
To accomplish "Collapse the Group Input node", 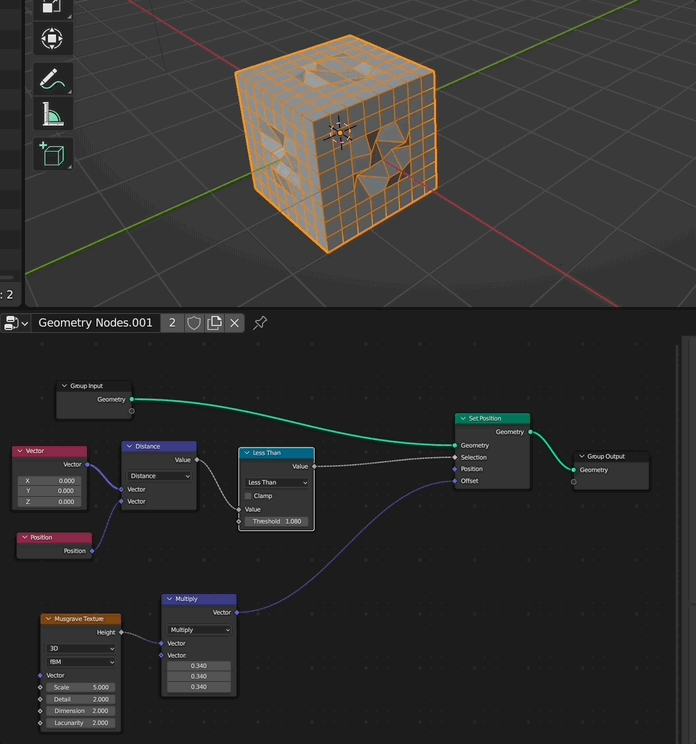I will click(65, 386).
